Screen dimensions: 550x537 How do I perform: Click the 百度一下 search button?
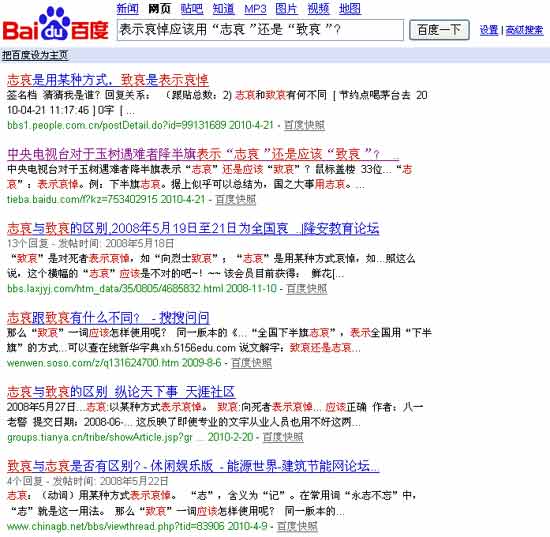coord(439,30)
